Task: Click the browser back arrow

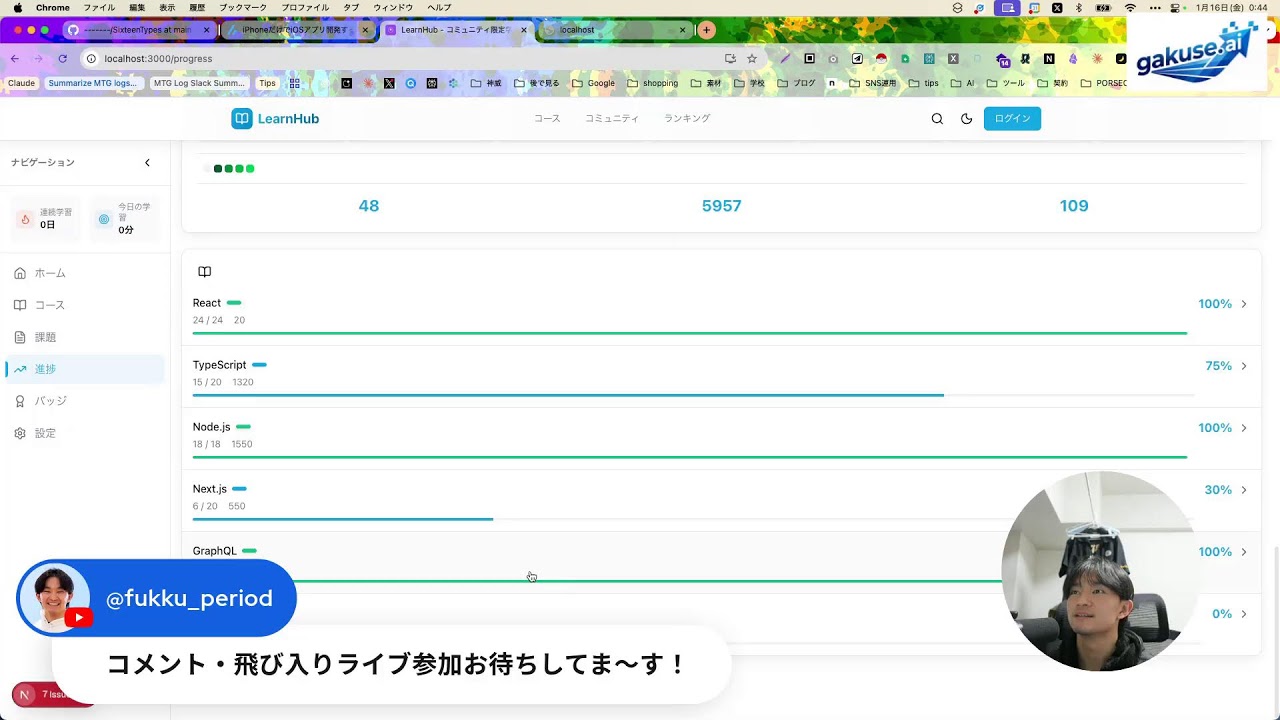Action: click(x=15, y=59)
